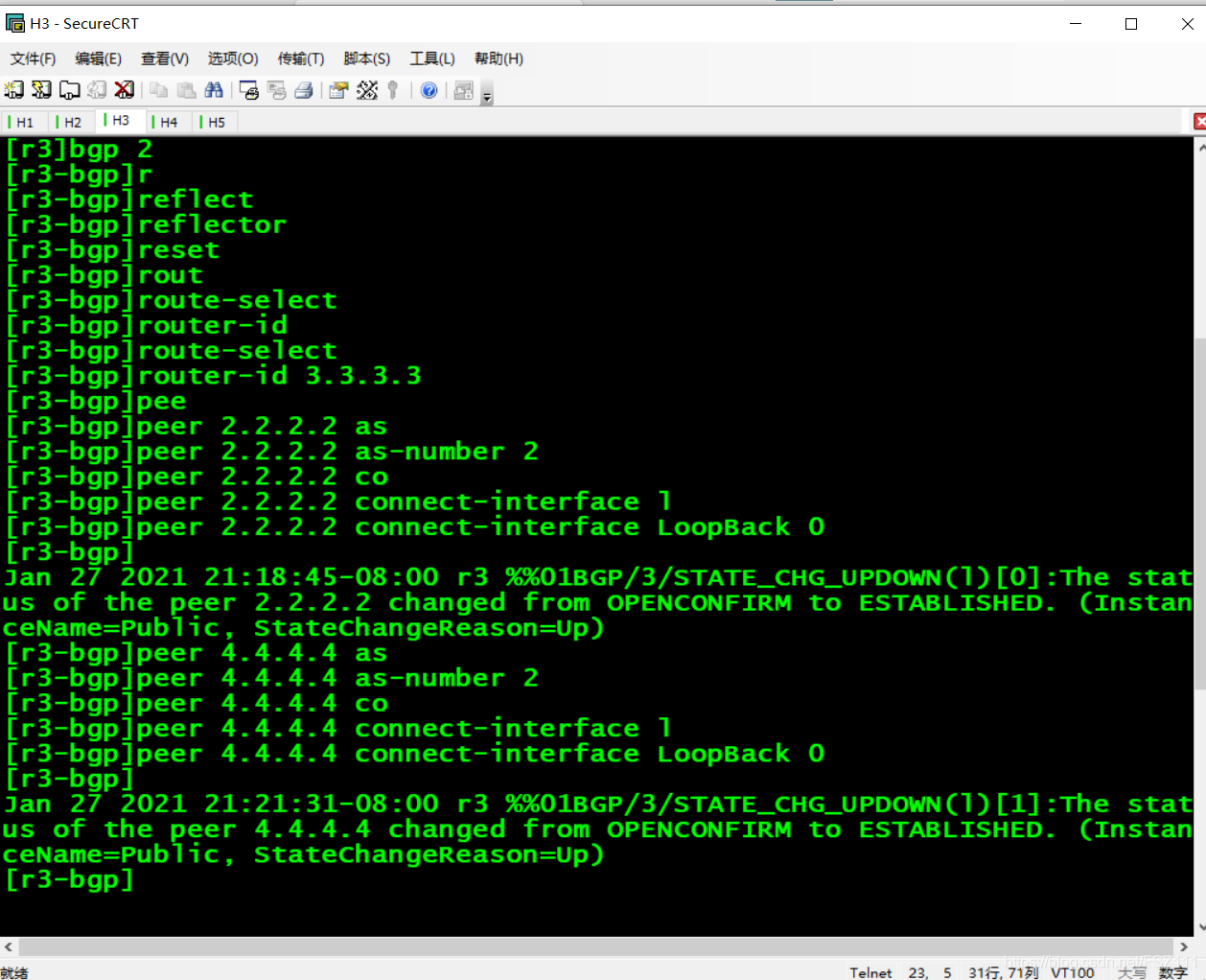Click '就绪' status bar text
This screenshot has width=1206, height=980.
click(14, 972)
